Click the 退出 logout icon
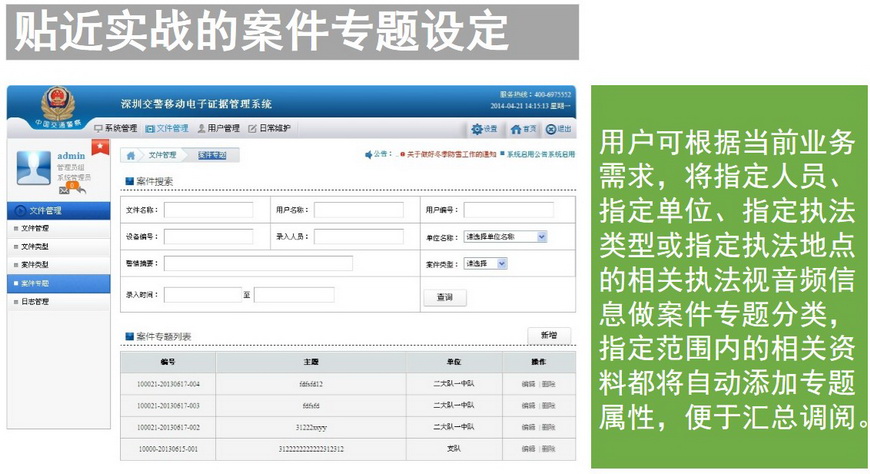The image size is (870, 474). point(550,129)
